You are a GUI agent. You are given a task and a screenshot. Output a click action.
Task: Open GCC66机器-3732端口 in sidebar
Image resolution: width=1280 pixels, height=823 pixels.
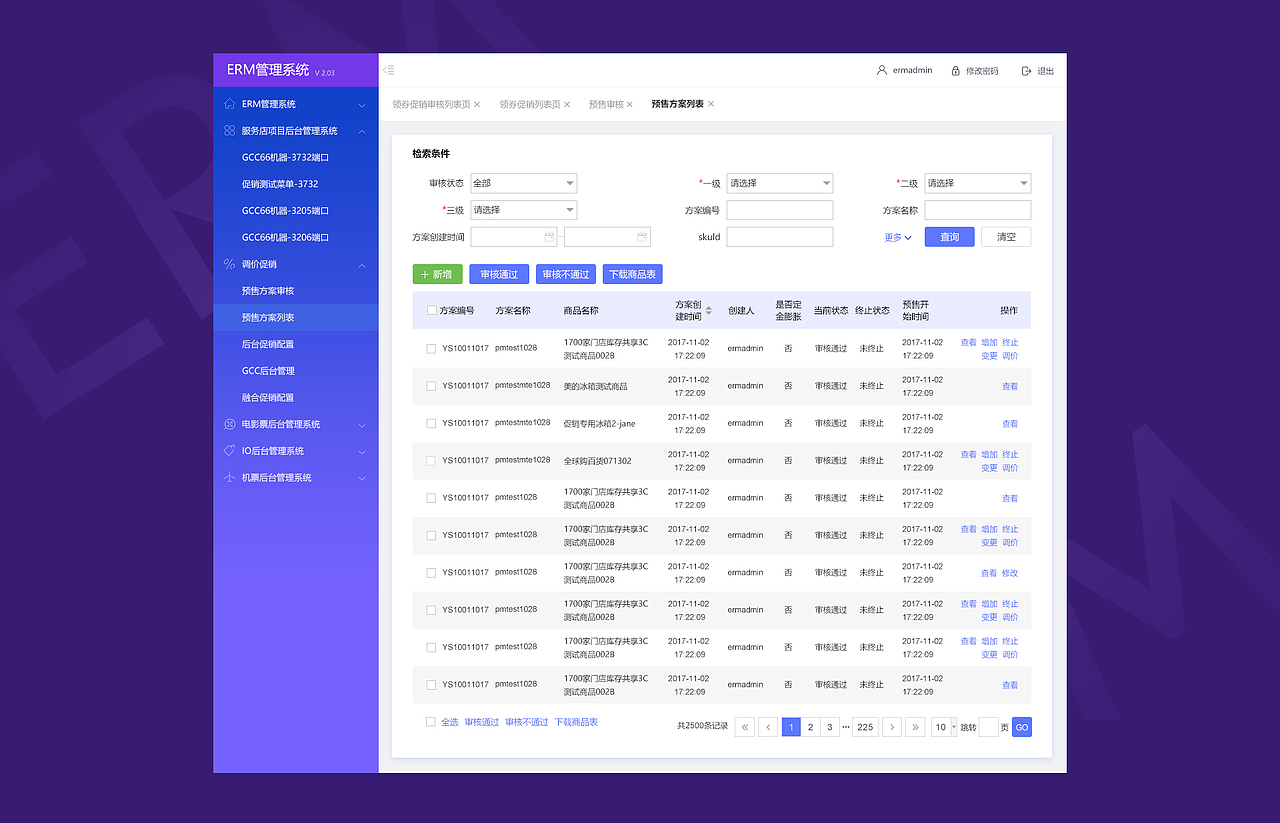285,157
